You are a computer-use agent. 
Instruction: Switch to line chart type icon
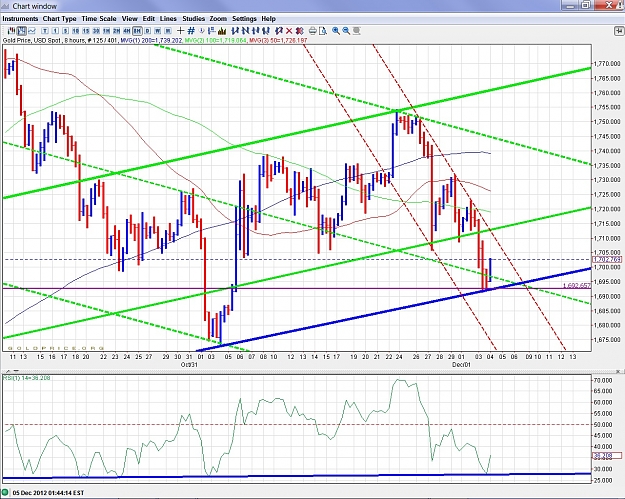coord(32,31)
